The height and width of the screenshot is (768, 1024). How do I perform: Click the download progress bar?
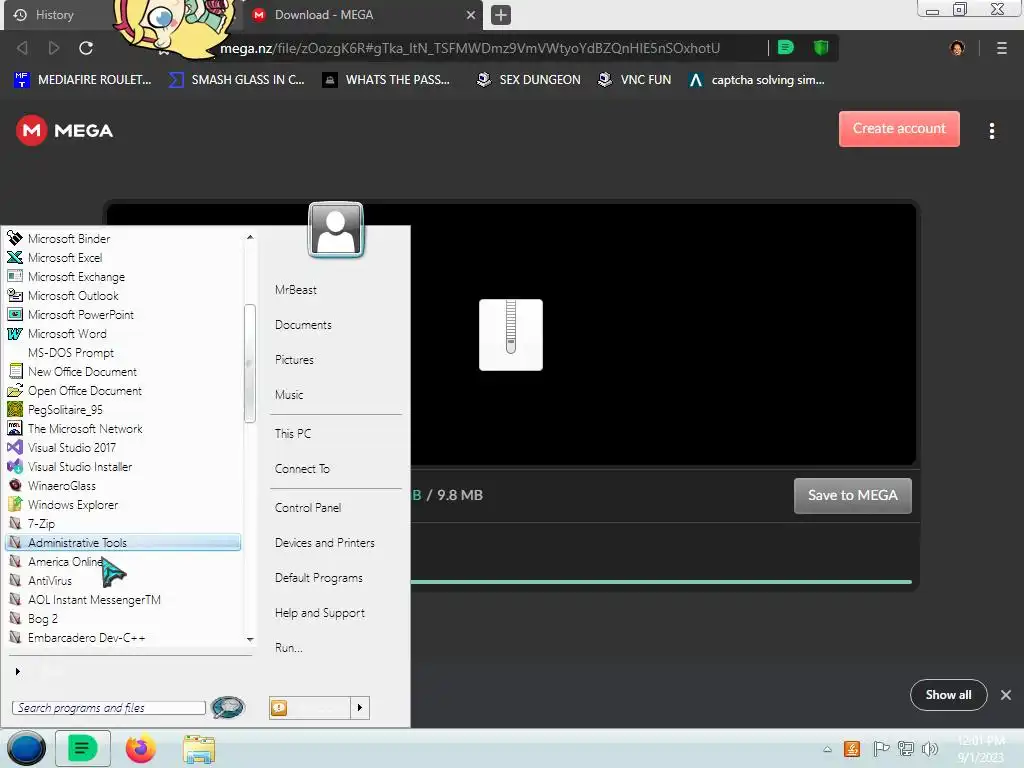coord(661,581)
